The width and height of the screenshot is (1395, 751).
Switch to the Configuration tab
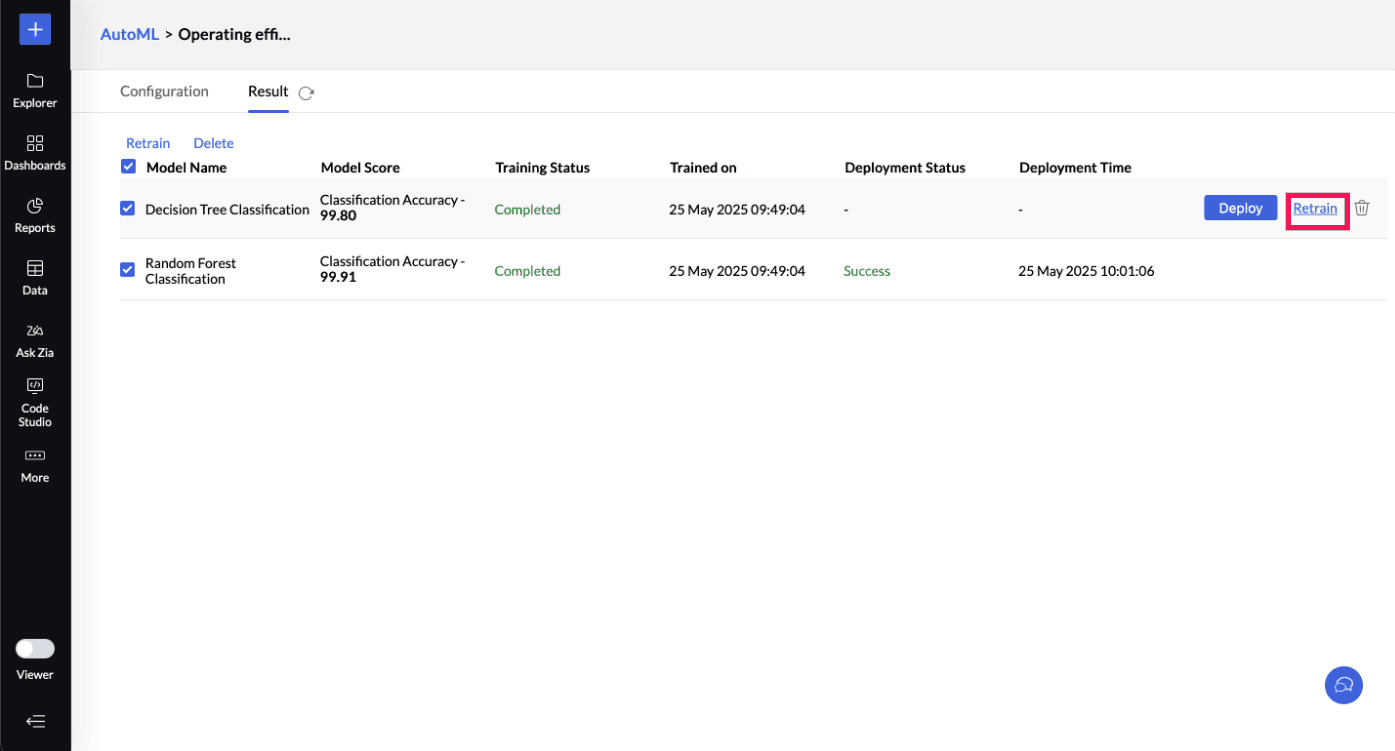pyautogui.click(x=164, y=91)
